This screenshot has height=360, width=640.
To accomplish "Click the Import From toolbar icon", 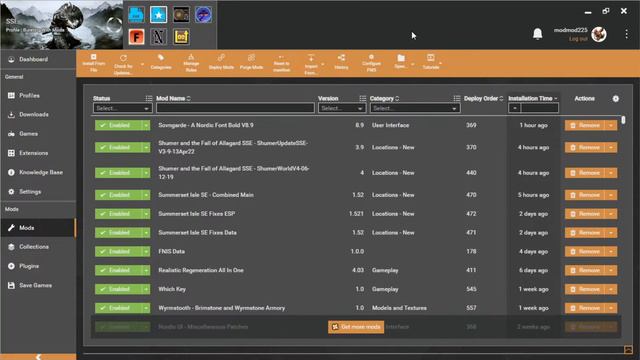I will pos(311,64).
